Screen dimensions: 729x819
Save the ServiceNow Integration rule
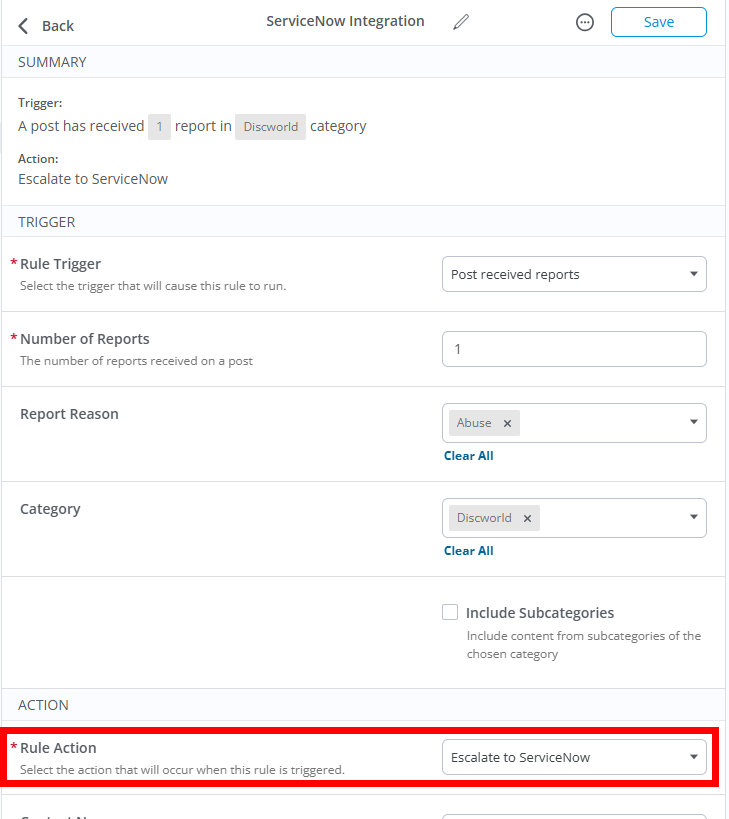[659, 22]
